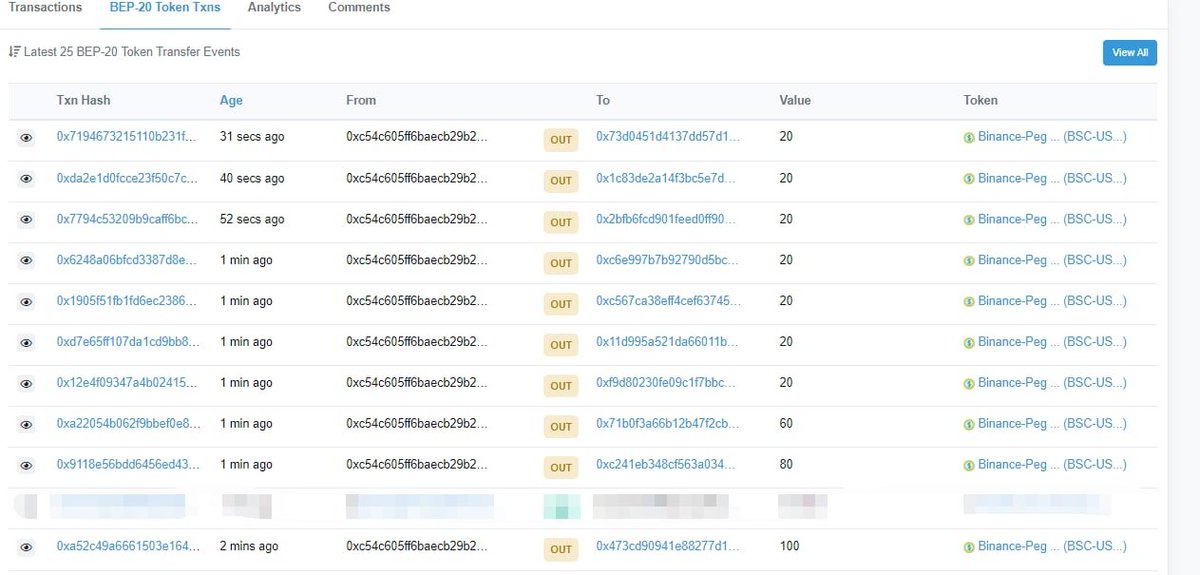Open txn hash 0x9118e56bdd6456ed43

click(128, 465)
